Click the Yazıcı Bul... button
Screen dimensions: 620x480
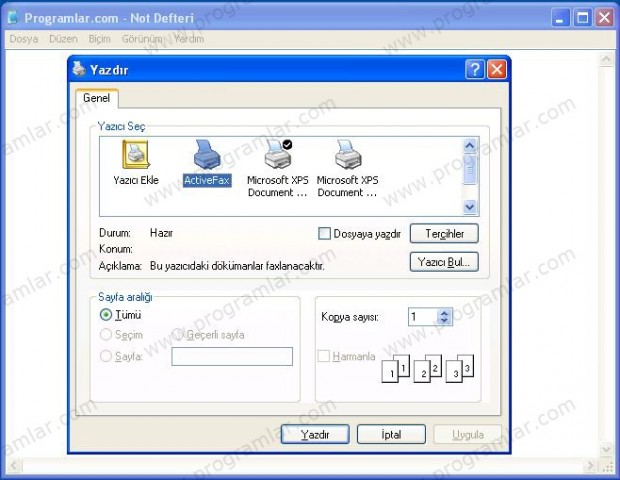(444, 262)
